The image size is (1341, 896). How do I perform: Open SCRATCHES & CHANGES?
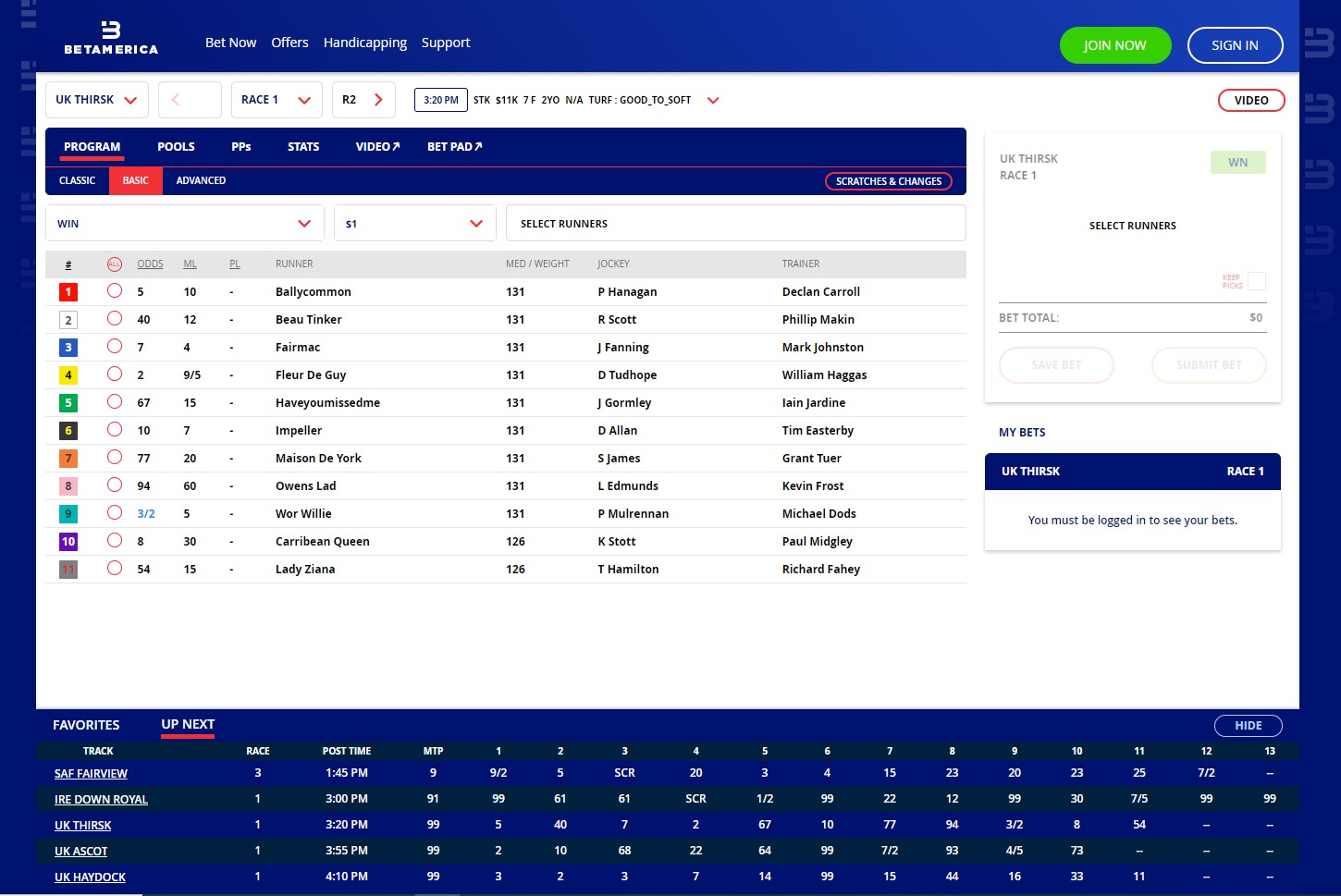[889, 181]
